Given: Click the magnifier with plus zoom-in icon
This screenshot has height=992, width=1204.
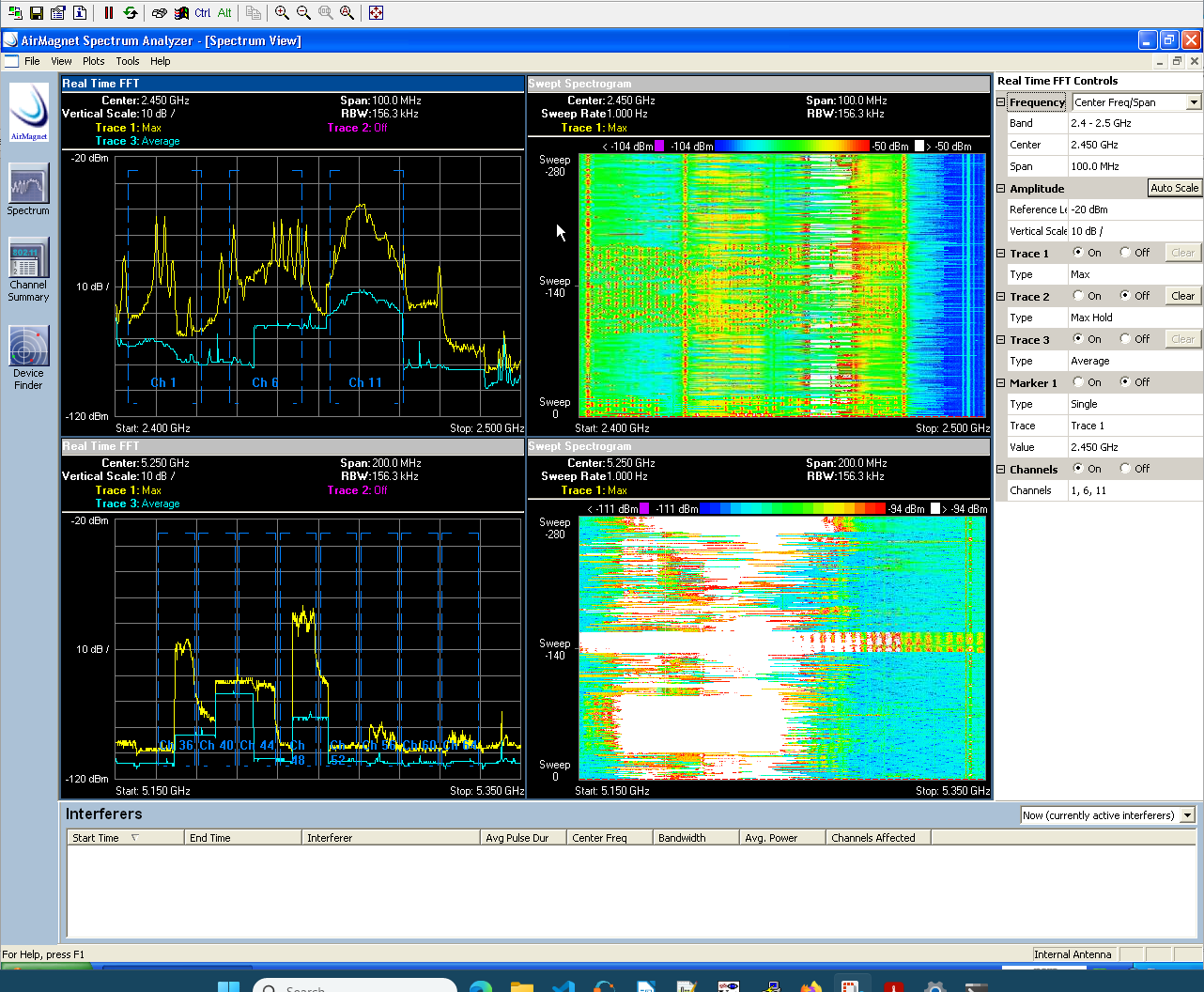Looking at the screenshot, I should click(282, 12).
